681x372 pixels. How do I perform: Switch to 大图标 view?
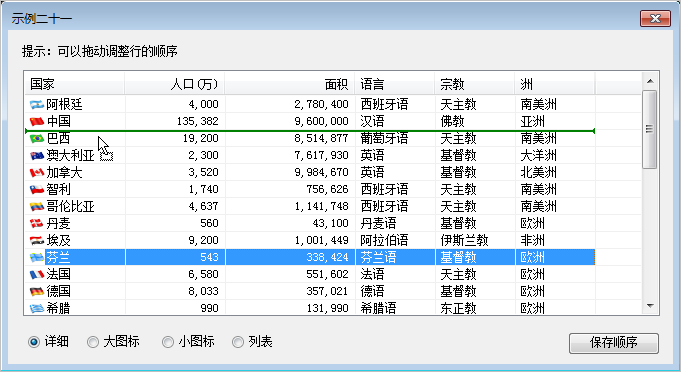(93, 342)
